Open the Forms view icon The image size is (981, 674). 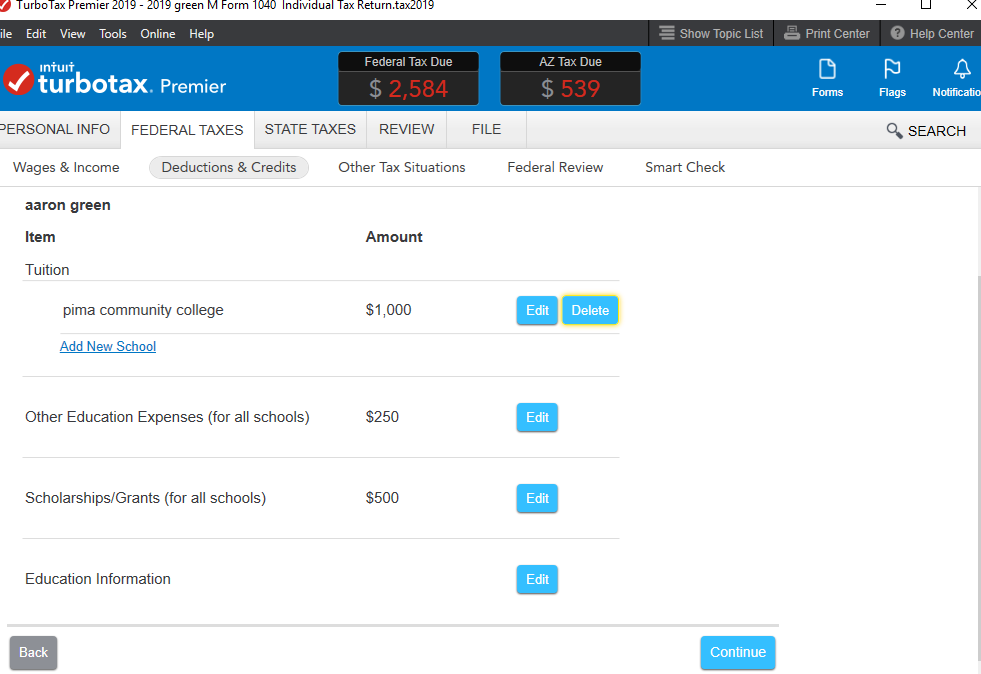(x=827, y=78)
